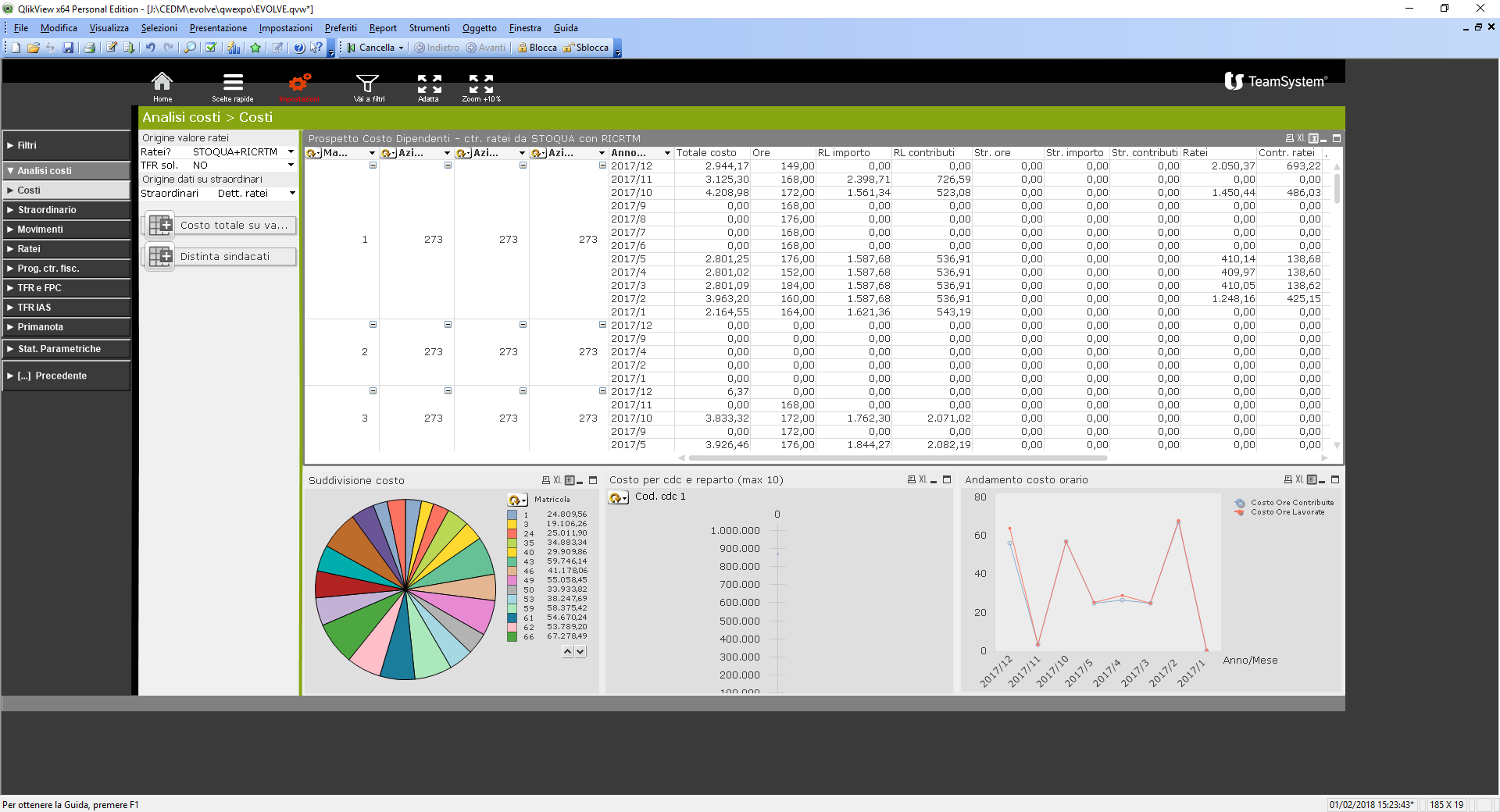The width and height of the screenshot is (1500, 812).
Task: Click the green star bookmark icon
Action: (x=255, y=48)
